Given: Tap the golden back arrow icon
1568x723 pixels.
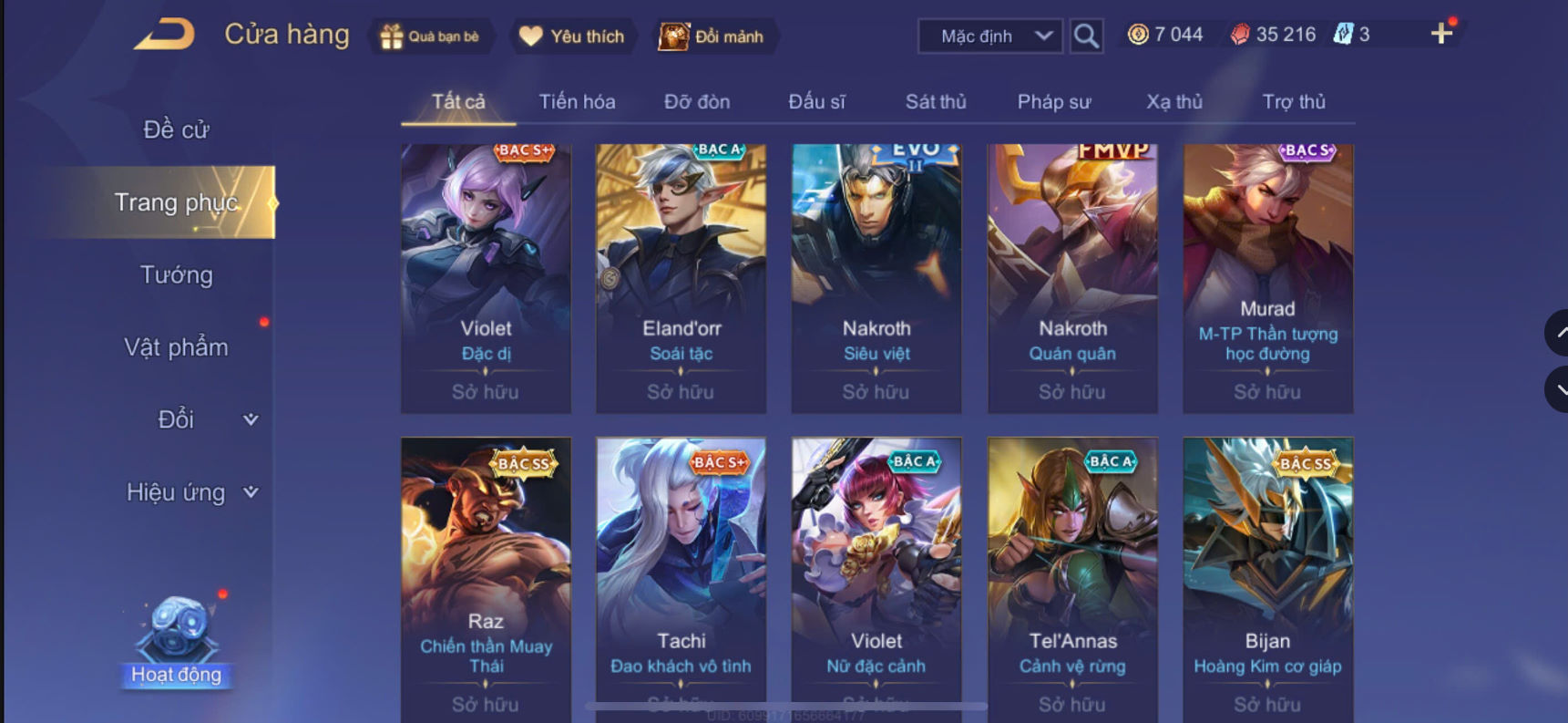Looking at the screenshot, I should coord(165,35).
